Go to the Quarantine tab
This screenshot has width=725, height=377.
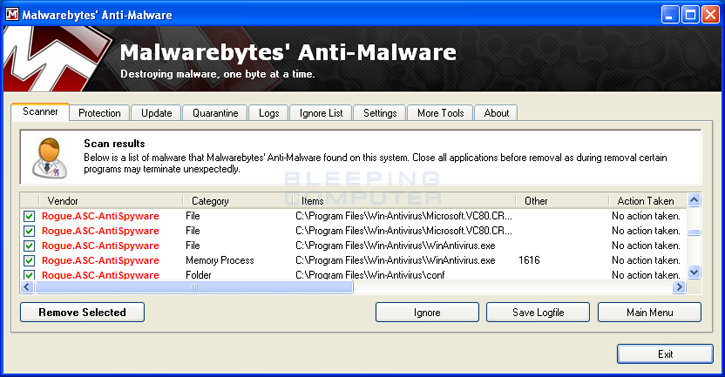(x=215, y=113)
